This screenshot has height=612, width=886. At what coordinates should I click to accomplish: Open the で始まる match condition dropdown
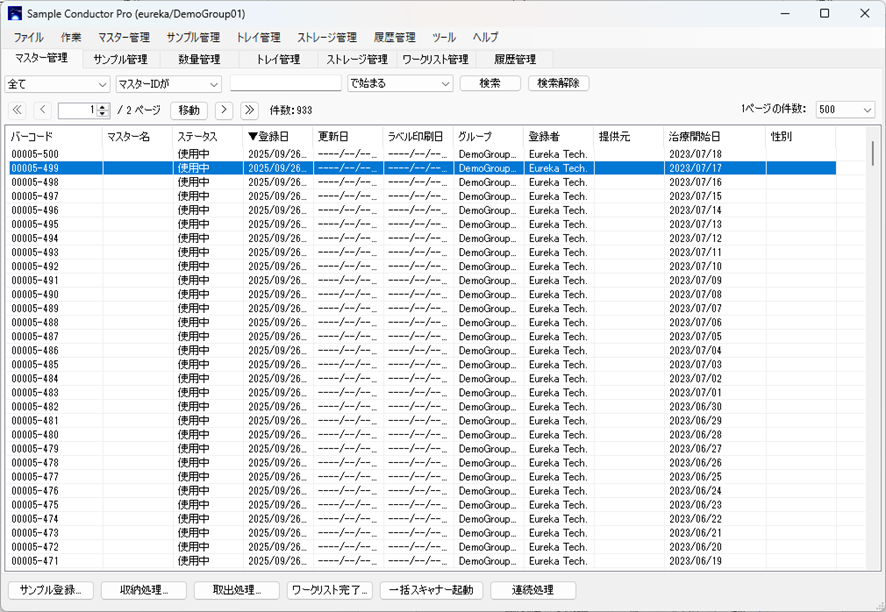point(400,84)
